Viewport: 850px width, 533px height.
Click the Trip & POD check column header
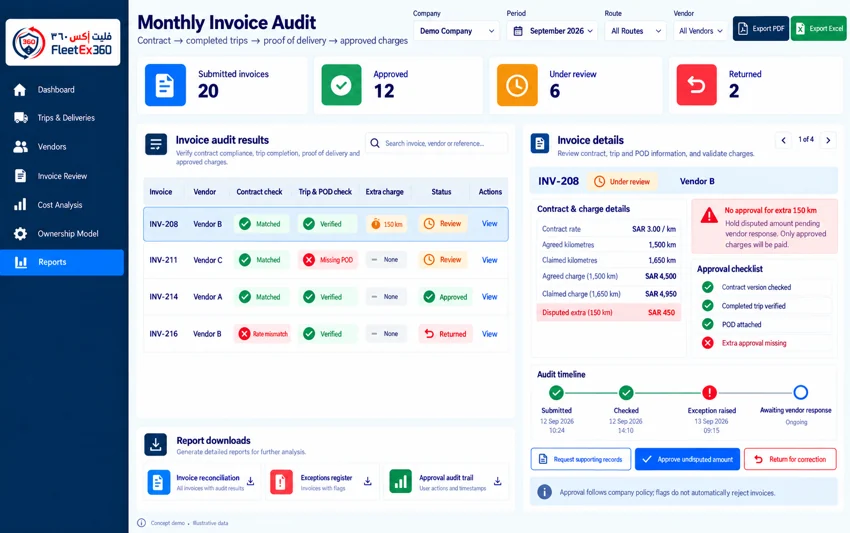click(325, 192)
